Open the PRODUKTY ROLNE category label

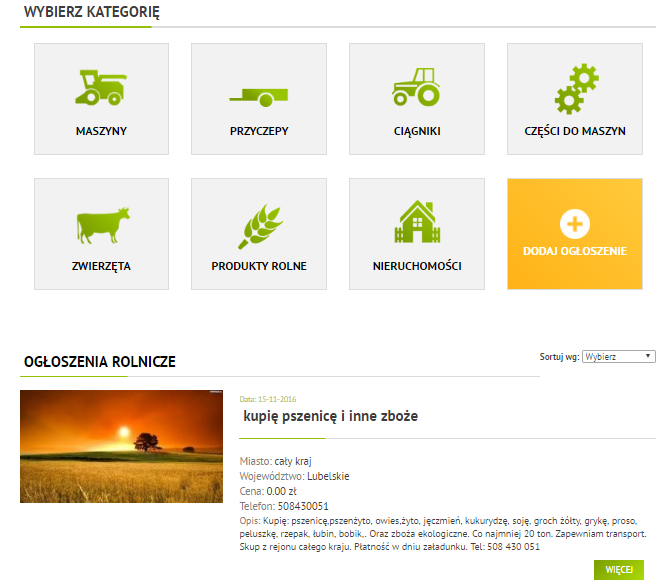259,266
